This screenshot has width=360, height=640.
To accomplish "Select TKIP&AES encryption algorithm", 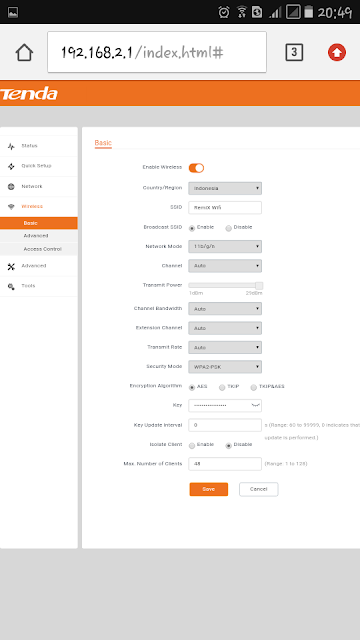I will coord(254,387).
